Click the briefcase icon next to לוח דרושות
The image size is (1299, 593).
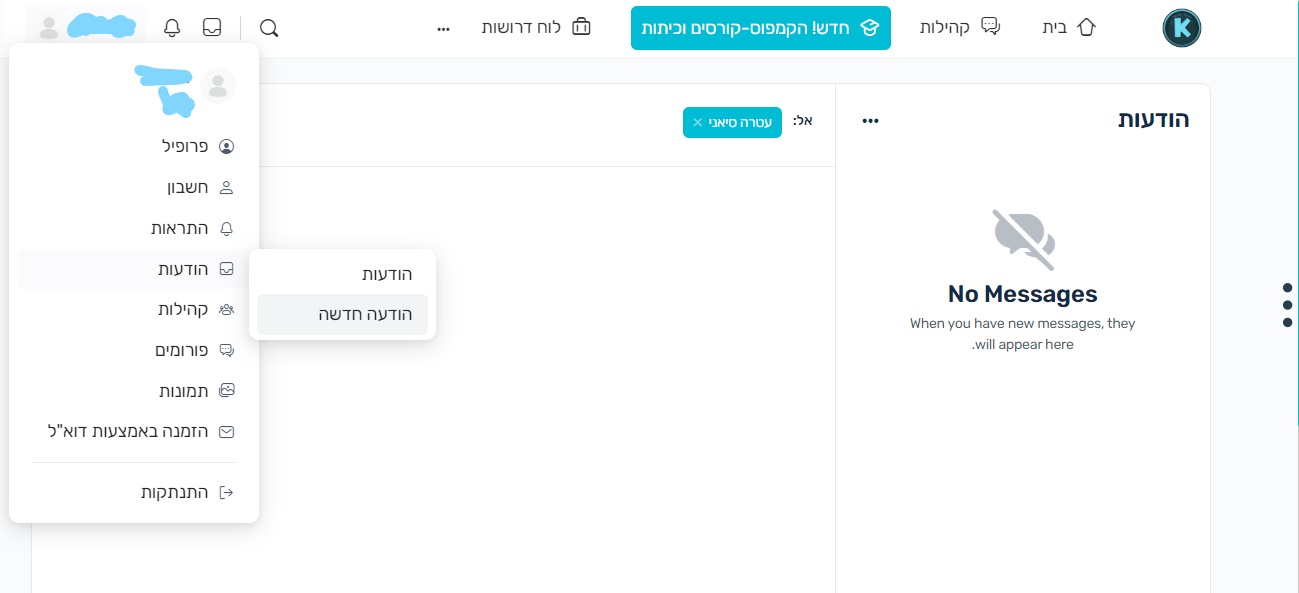(x=581, y=27)
